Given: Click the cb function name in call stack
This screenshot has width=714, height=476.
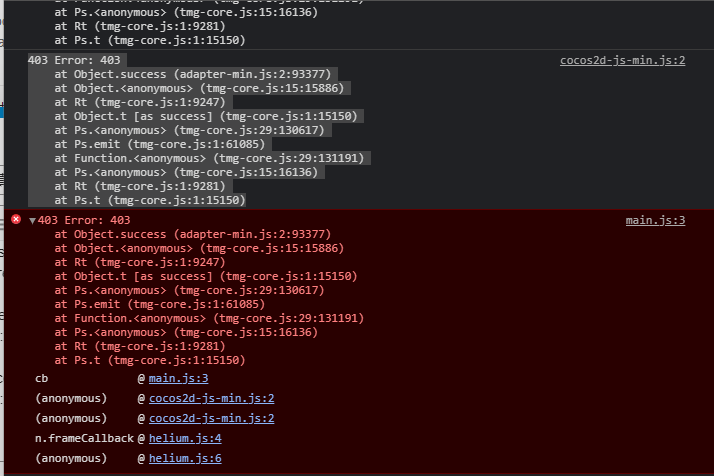Looking at the screenshot, I should 42,378.
